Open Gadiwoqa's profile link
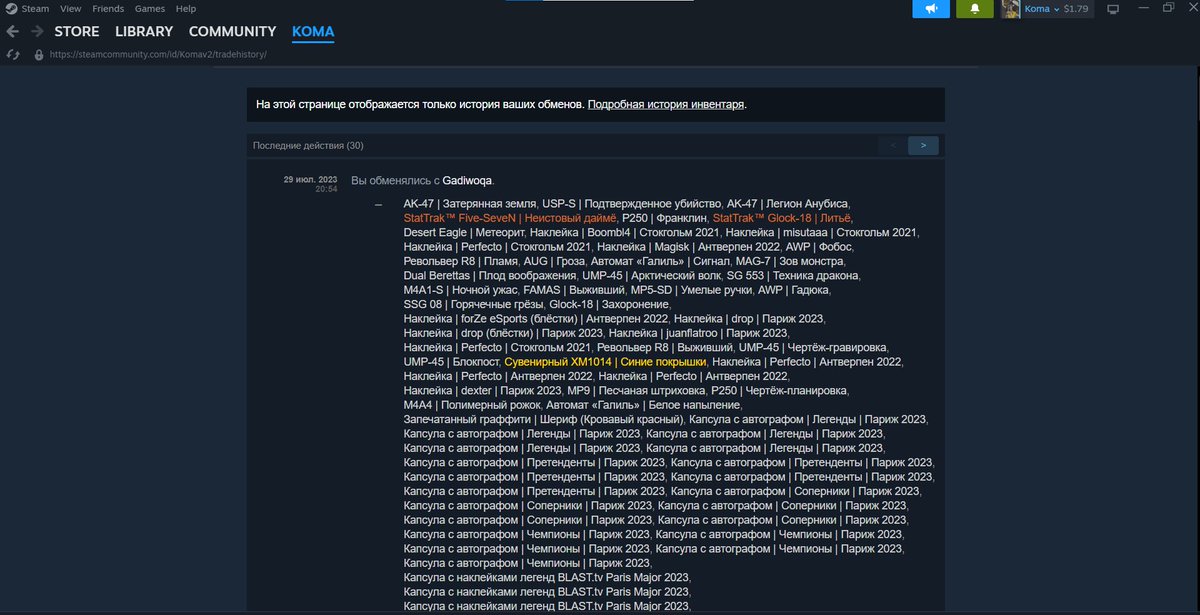 point(467,181)
